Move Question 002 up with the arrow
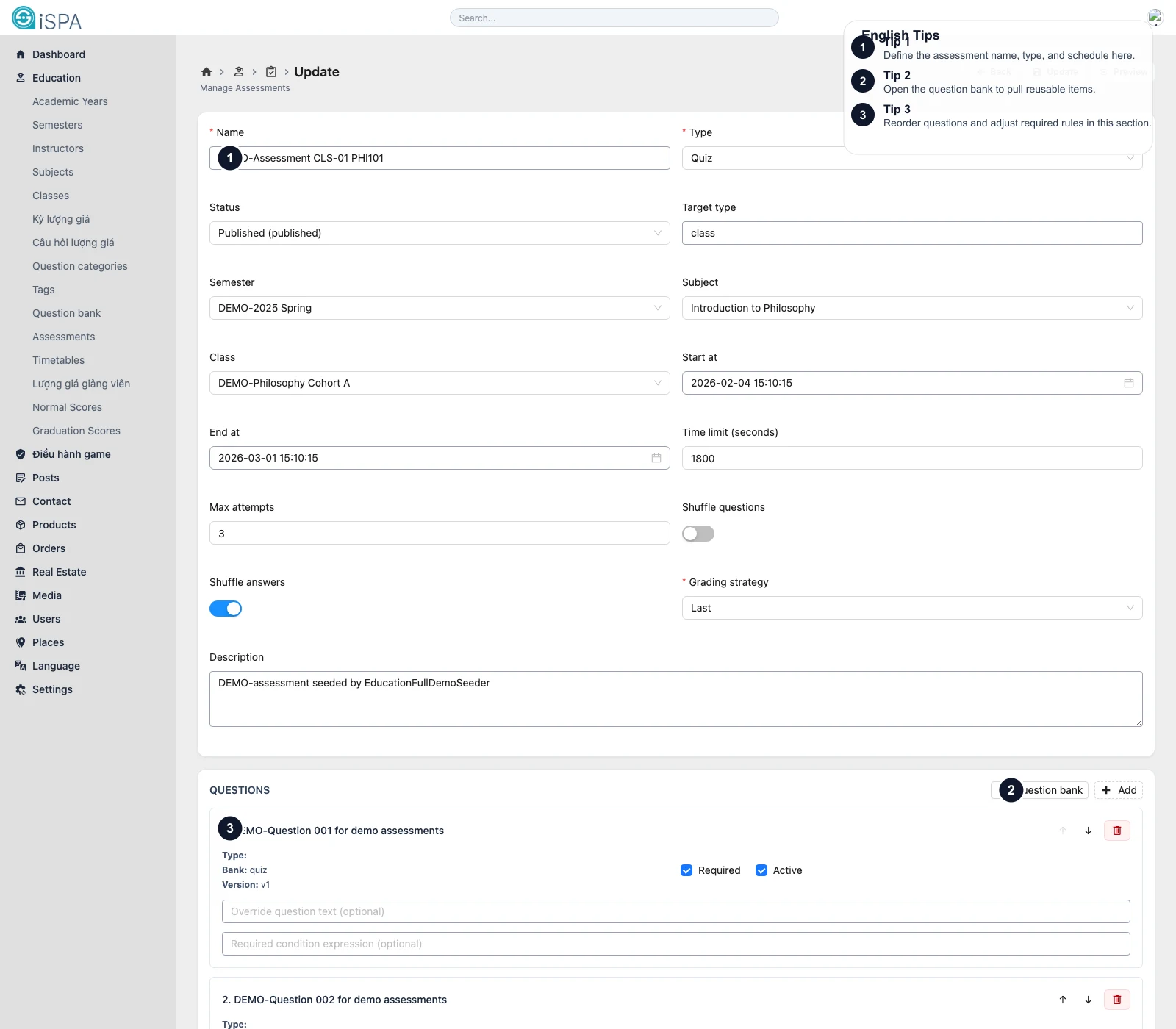1176x1029 pixels. [x=1063, y=1000]
